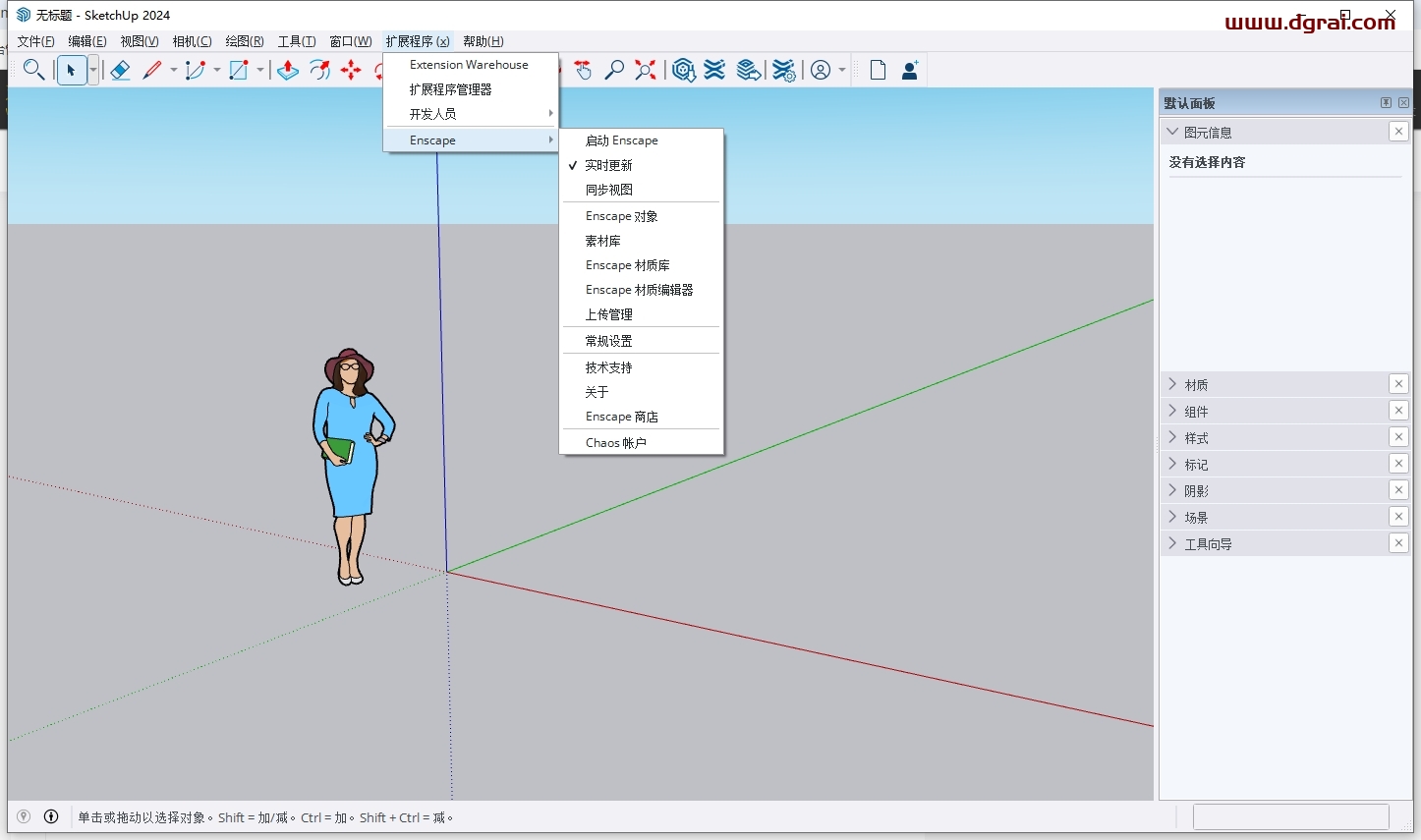Activate the Push/Pull tool
The width and height of the screenshot is (1421, 840).
coord(288,70)
